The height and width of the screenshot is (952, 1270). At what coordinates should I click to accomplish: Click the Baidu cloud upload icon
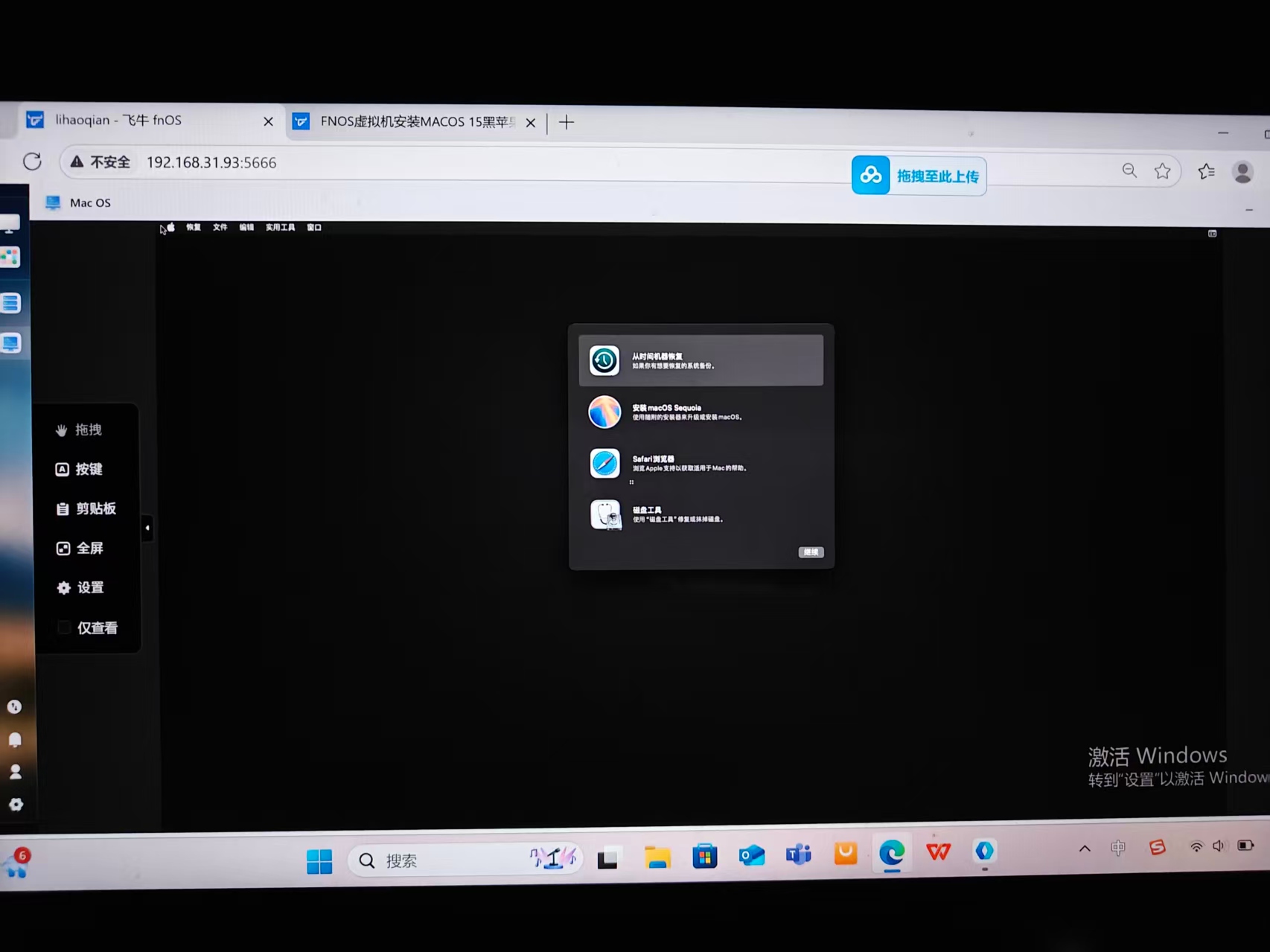(871, 176)
